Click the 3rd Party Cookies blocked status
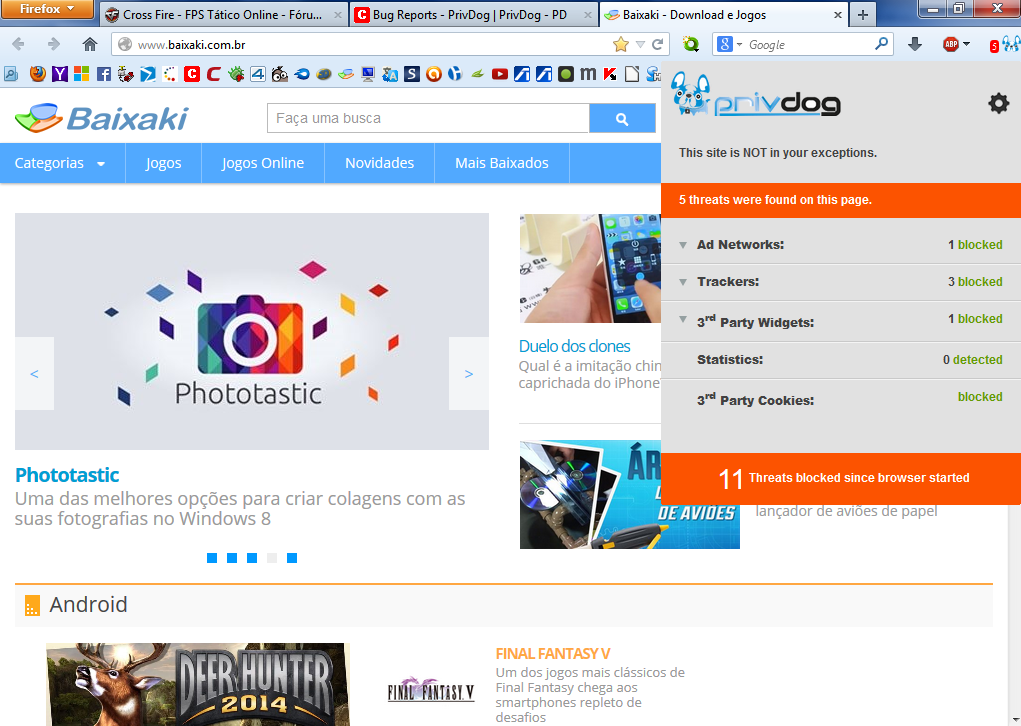The width and height of the screenshot is (1021, 726). [x=980, y=397]
